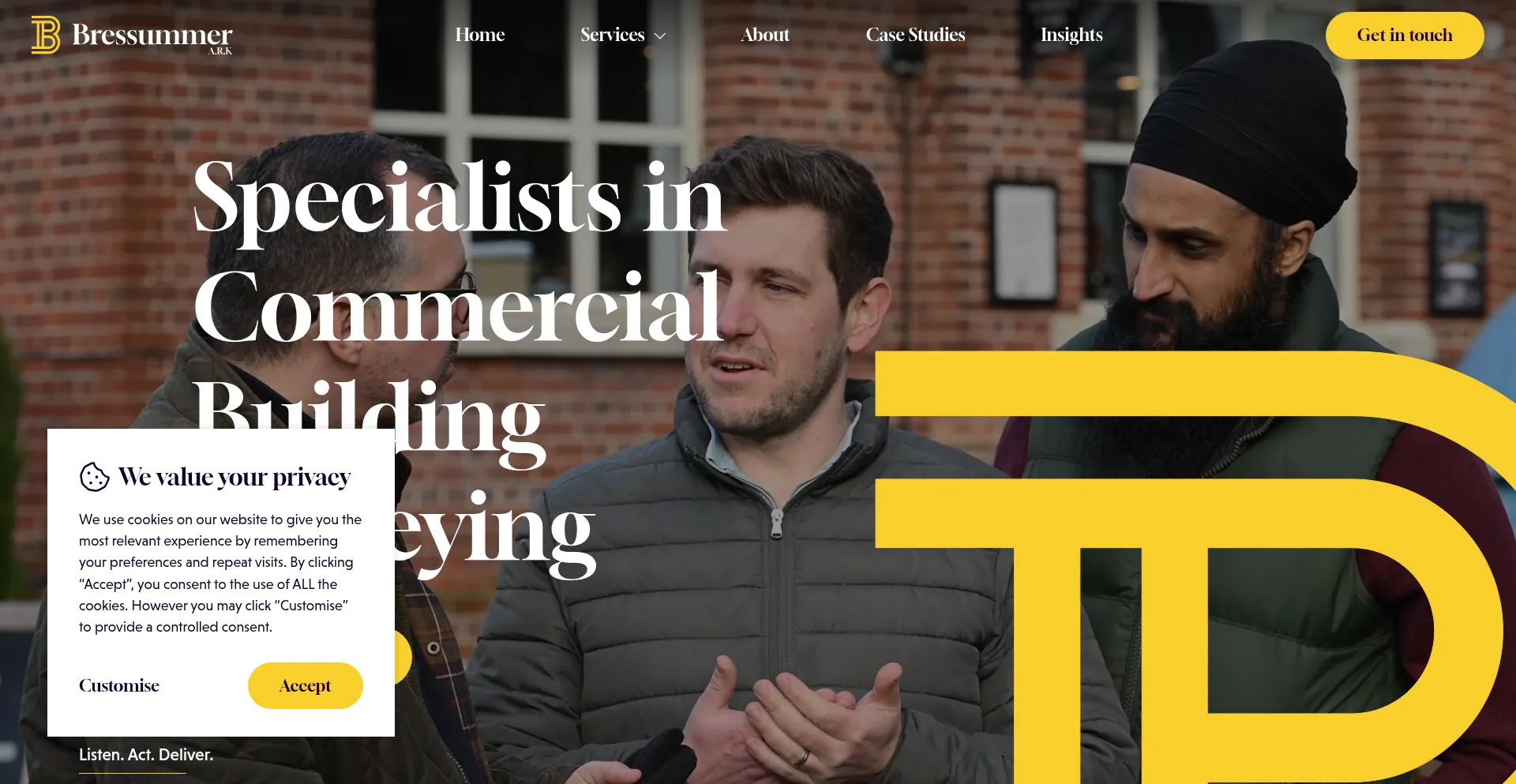
Task: Click the yellow button hidden behind the cookie banner
Action: tap(403, 657)
